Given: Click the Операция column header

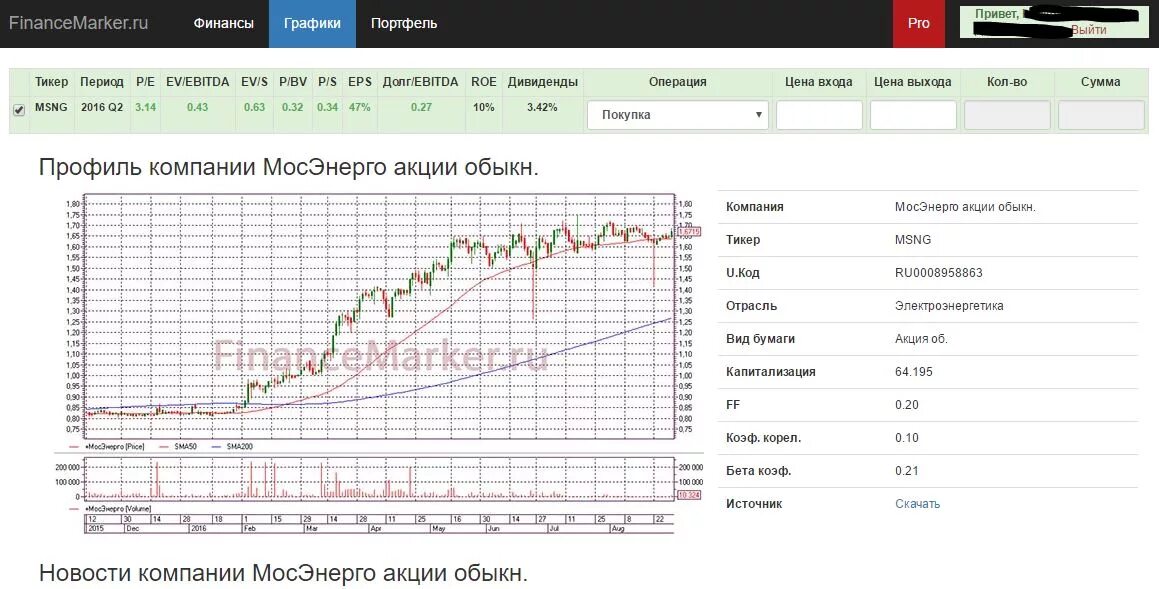Looking at the screenshot, I should (678, 81).
